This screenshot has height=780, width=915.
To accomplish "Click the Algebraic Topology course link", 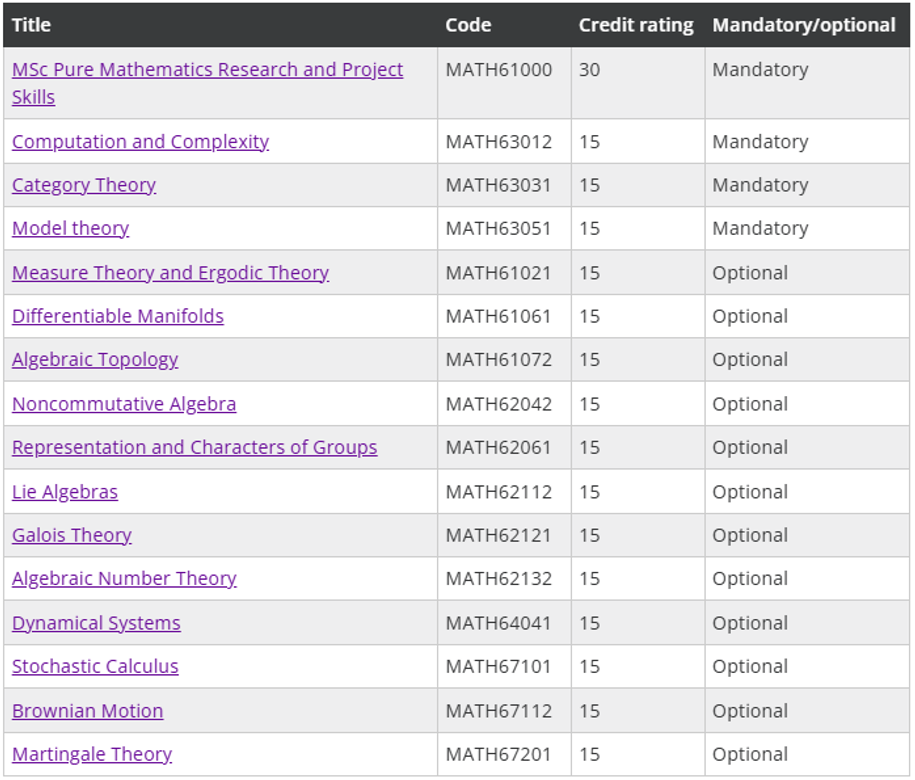I will 95,359.
